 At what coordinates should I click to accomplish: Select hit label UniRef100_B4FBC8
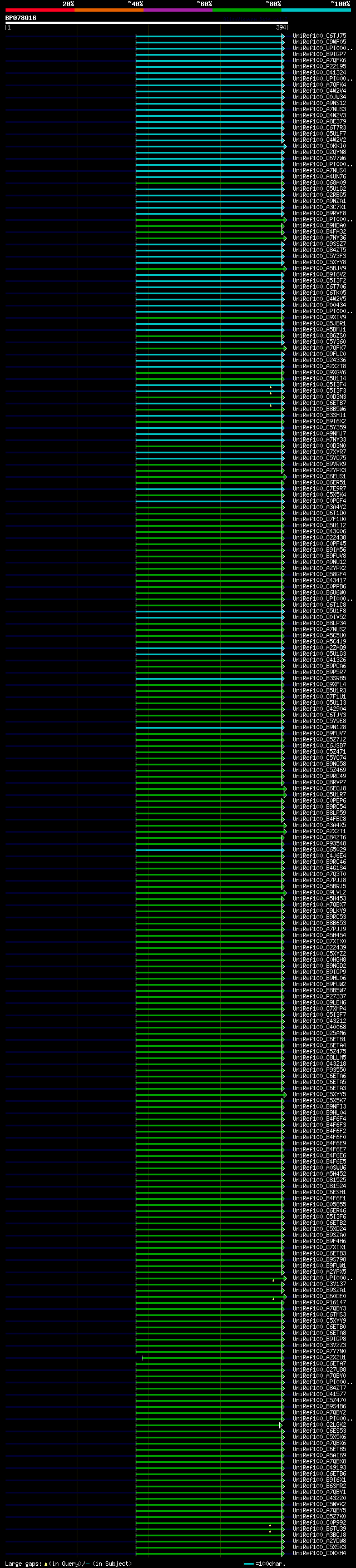coord(319,819)
